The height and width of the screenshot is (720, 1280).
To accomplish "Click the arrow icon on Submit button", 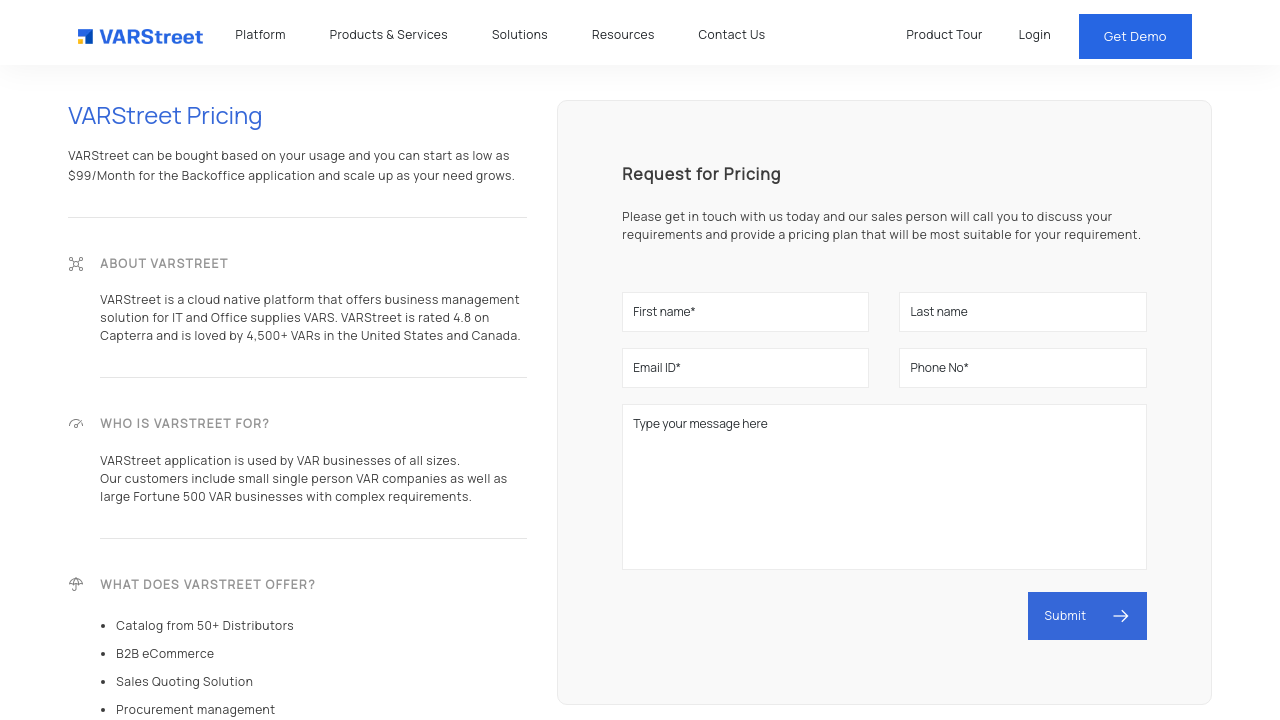I will pos(1120,616).
